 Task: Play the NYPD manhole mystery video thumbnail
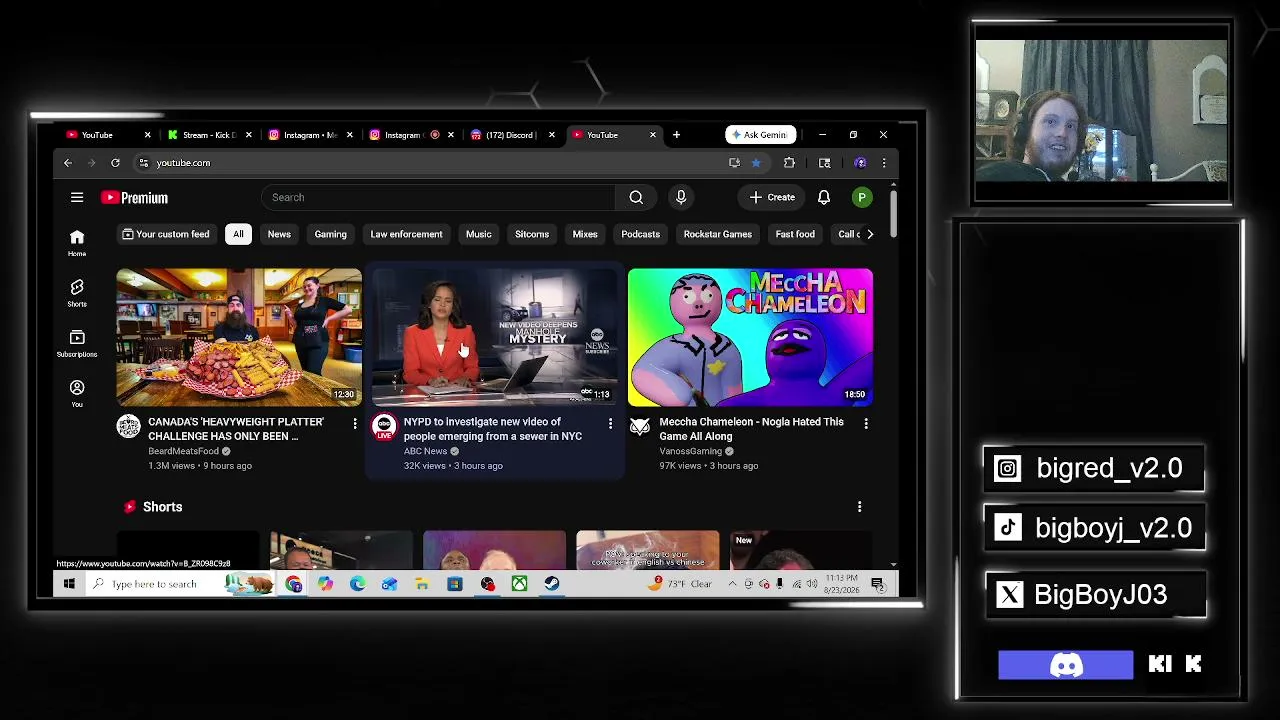coord(494,337)
